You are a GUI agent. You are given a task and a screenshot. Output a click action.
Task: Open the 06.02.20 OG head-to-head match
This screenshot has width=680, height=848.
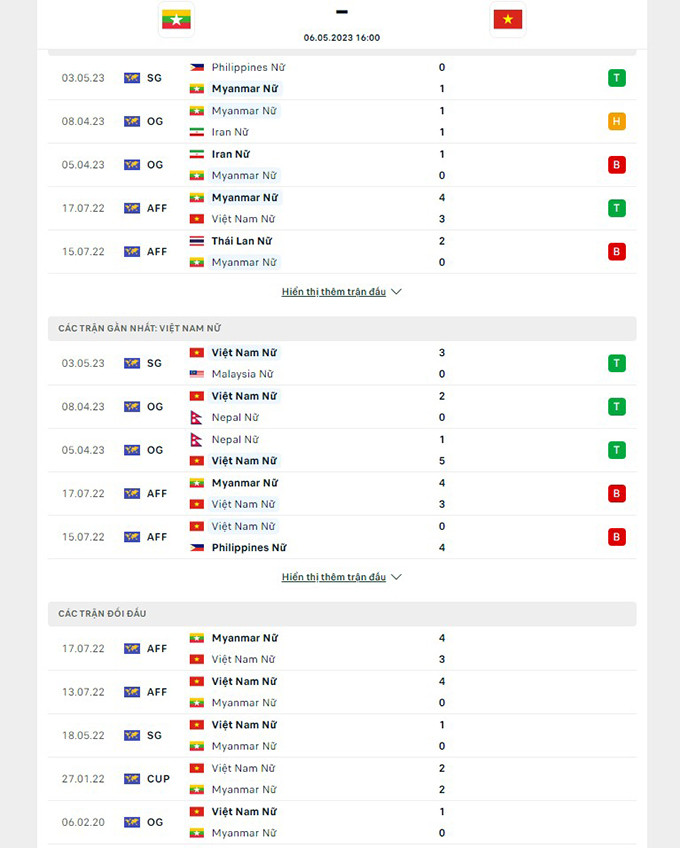coord(341,822)
